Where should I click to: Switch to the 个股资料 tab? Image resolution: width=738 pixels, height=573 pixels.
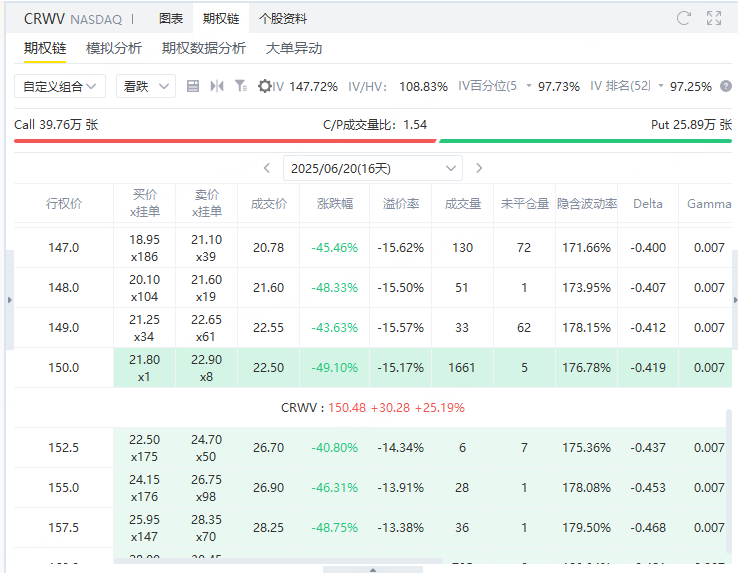(283, 19)
